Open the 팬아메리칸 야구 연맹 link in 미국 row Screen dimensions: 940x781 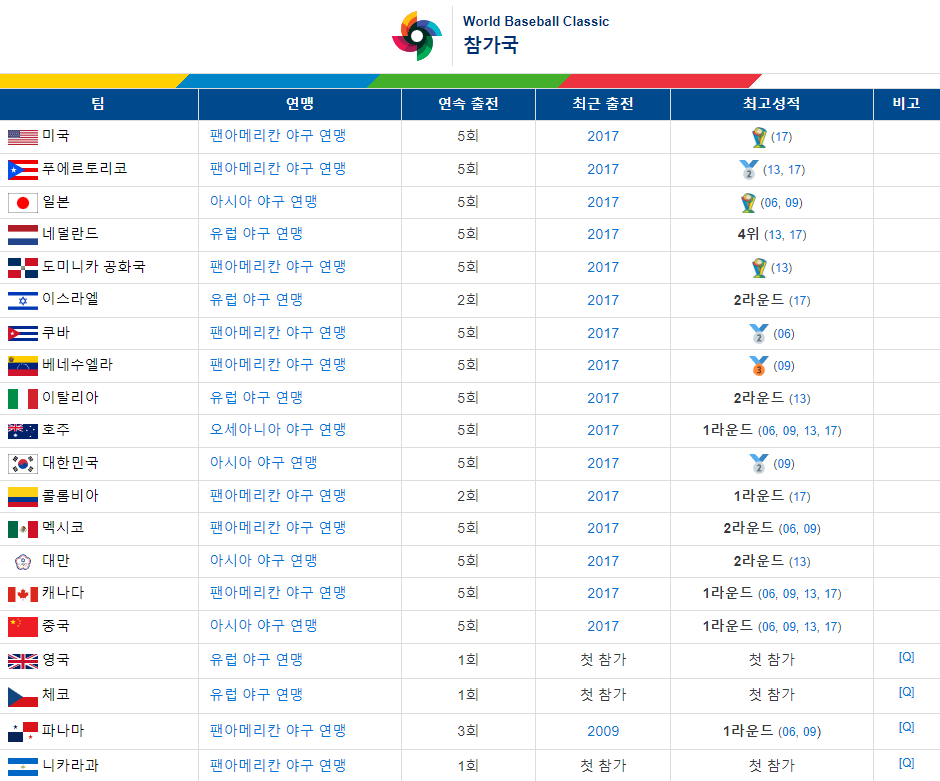pos(278,136)
